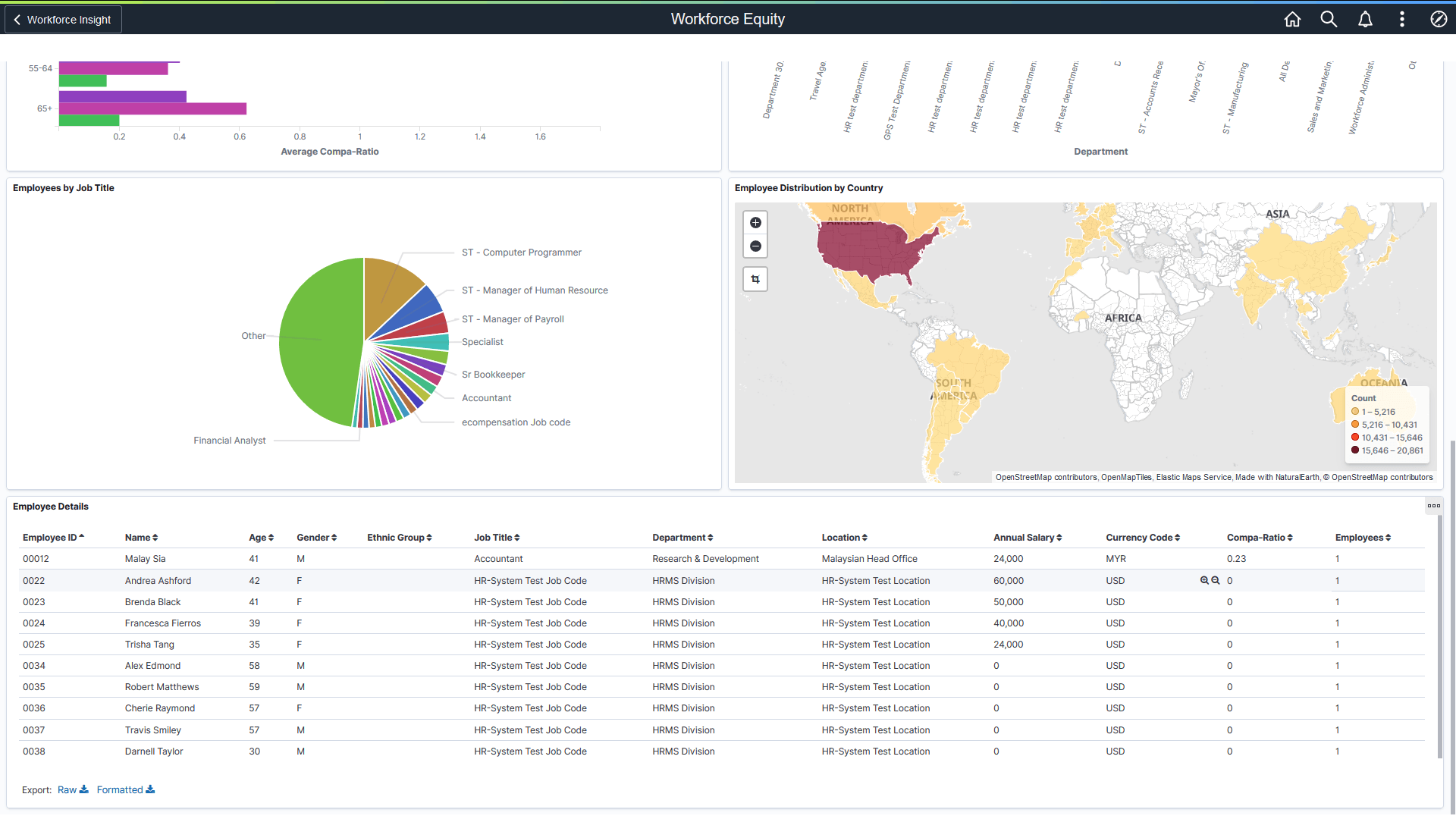This screenshot has height=819, width=1456.
Task: Click the Notifications bell icon
Action: 1365,19
